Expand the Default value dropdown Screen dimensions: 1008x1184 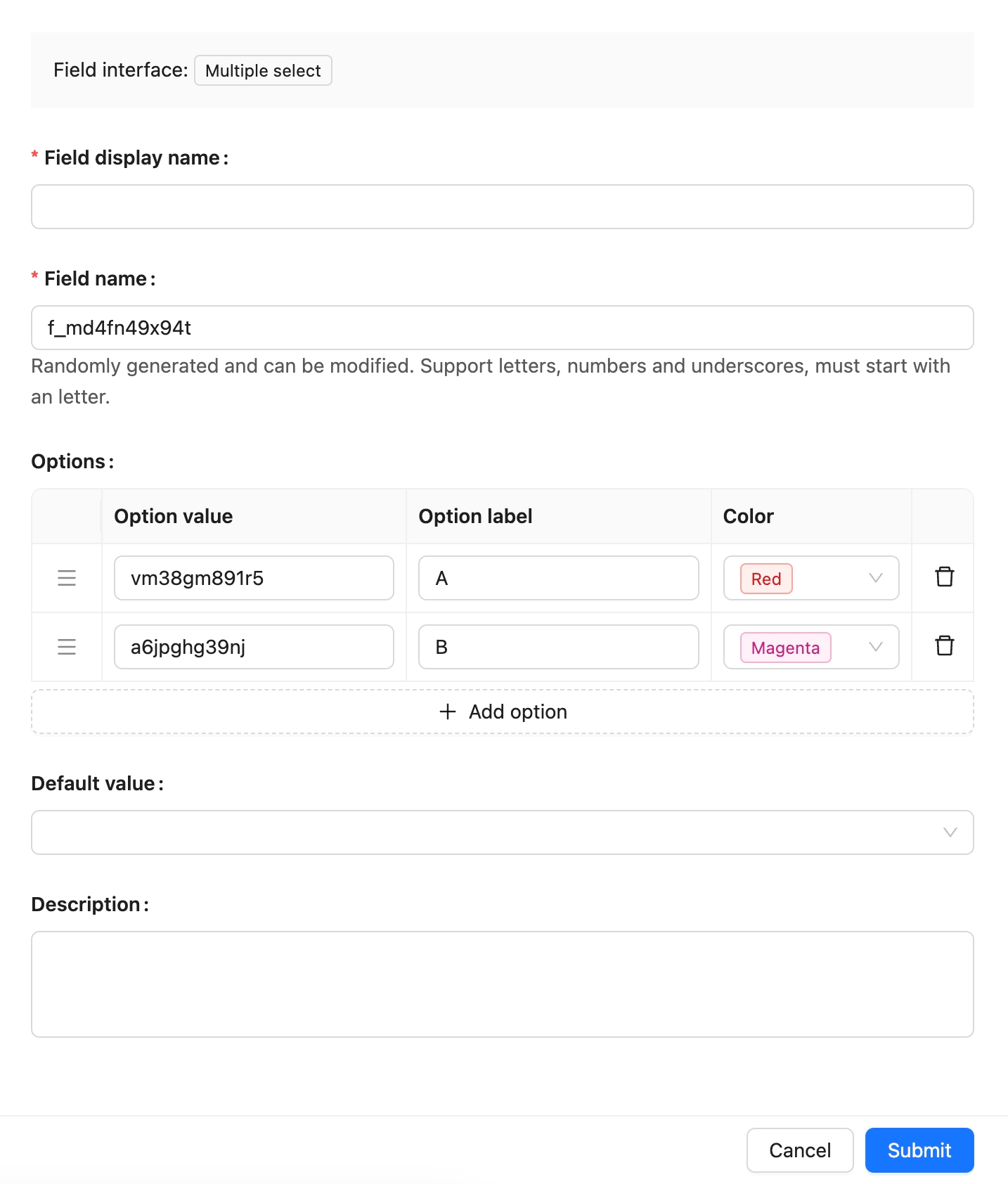pos(950,832)
